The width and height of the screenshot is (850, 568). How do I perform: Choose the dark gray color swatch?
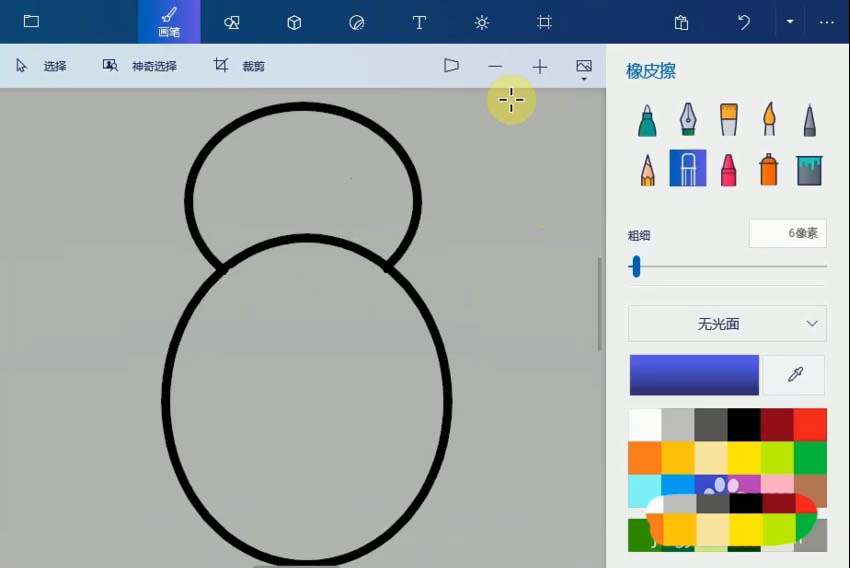711,425
